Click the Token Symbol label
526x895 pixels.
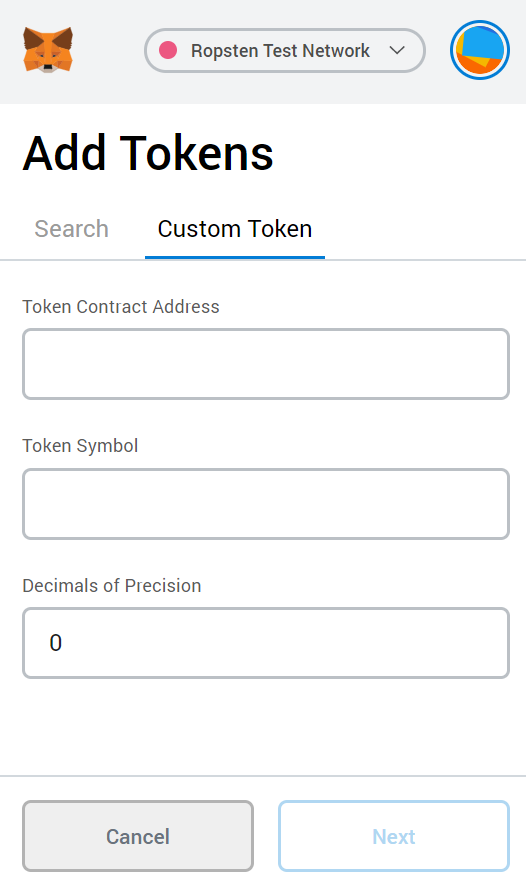[x=80, y=446]
